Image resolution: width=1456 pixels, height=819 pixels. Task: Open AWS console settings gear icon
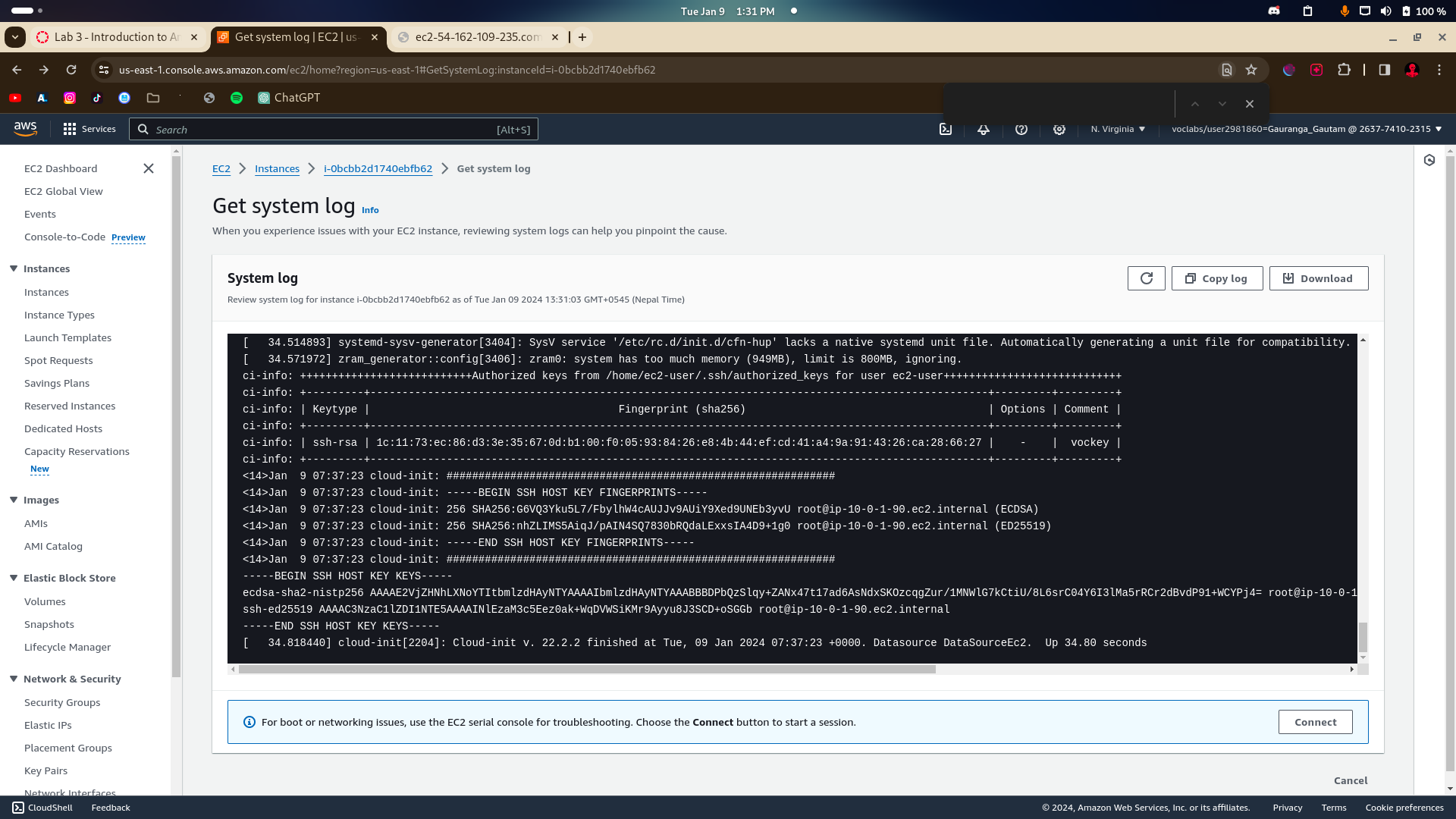(1059, 130)
